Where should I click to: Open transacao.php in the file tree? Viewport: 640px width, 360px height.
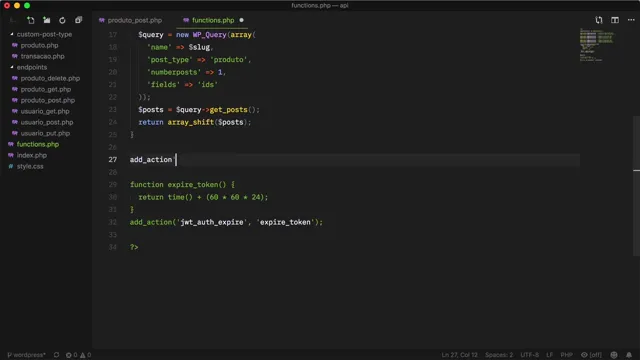pos(42,56)
